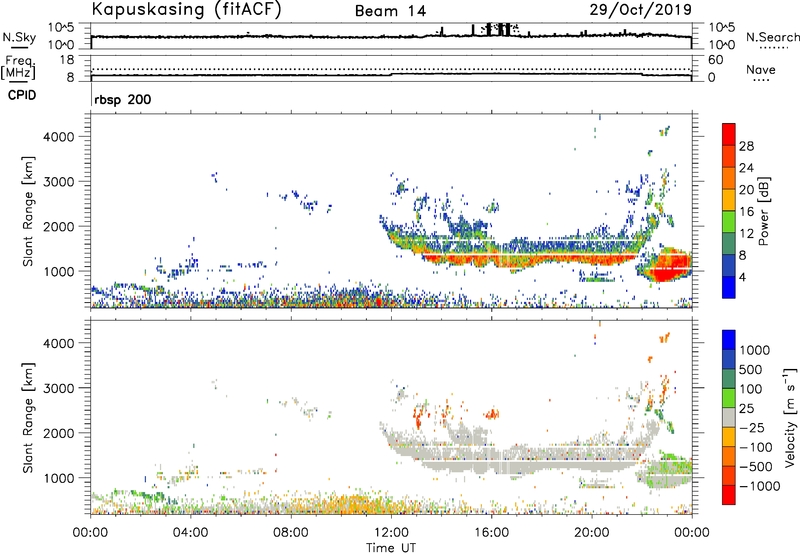This screenshot has height=554, width=800.
Task: Click the '16:00' time axis label
Action: [492, 533]
